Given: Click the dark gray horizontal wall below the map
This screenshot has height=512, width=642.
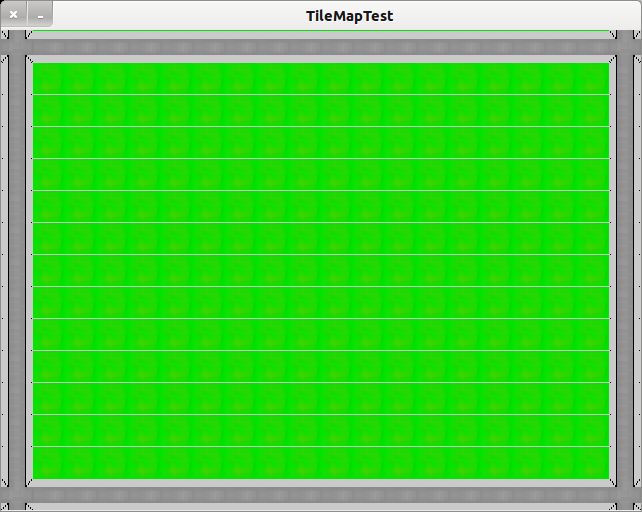Looking at the screenshot, I should click(x=321, y=495).
